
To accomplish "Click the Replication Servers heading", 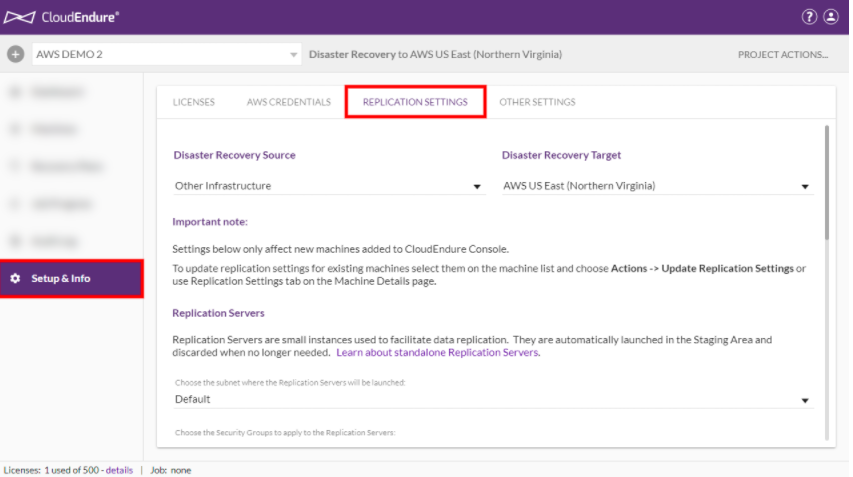I will click(x=218, y=313).
